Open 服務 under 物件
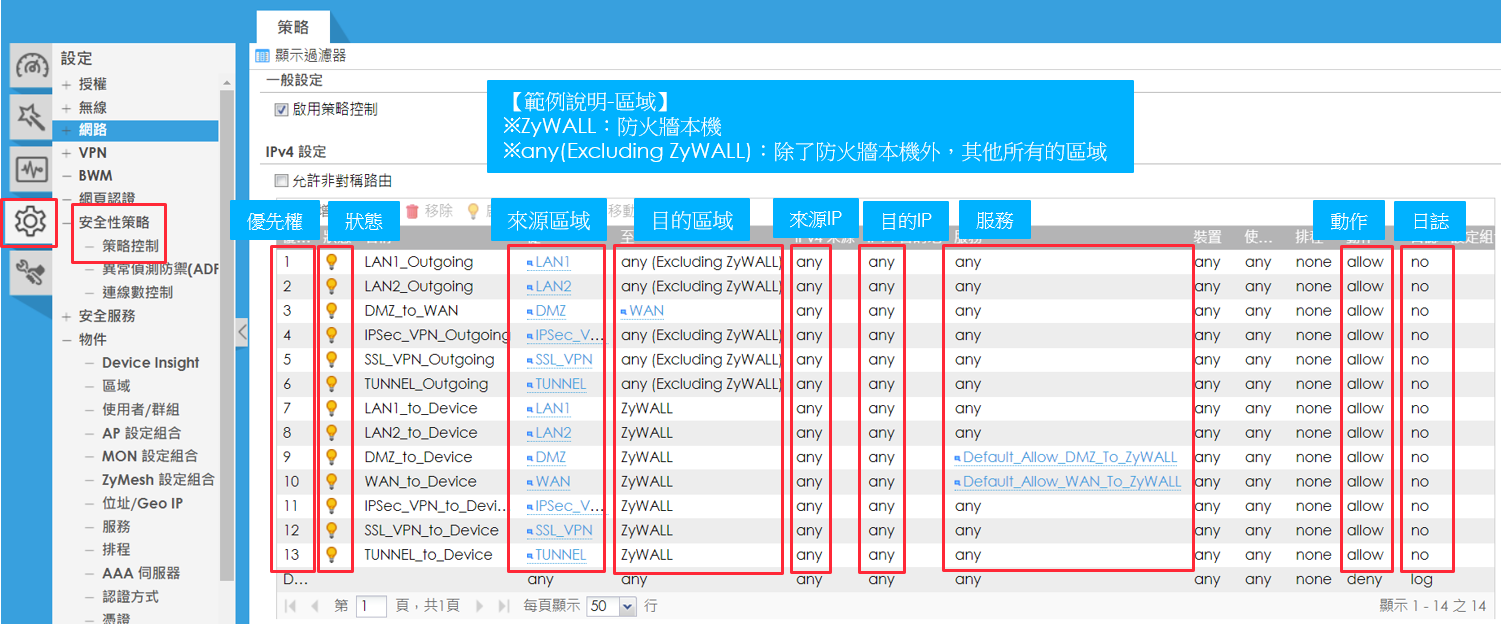The width and height of the screenshot is (1501, 624). pos(116,527)
